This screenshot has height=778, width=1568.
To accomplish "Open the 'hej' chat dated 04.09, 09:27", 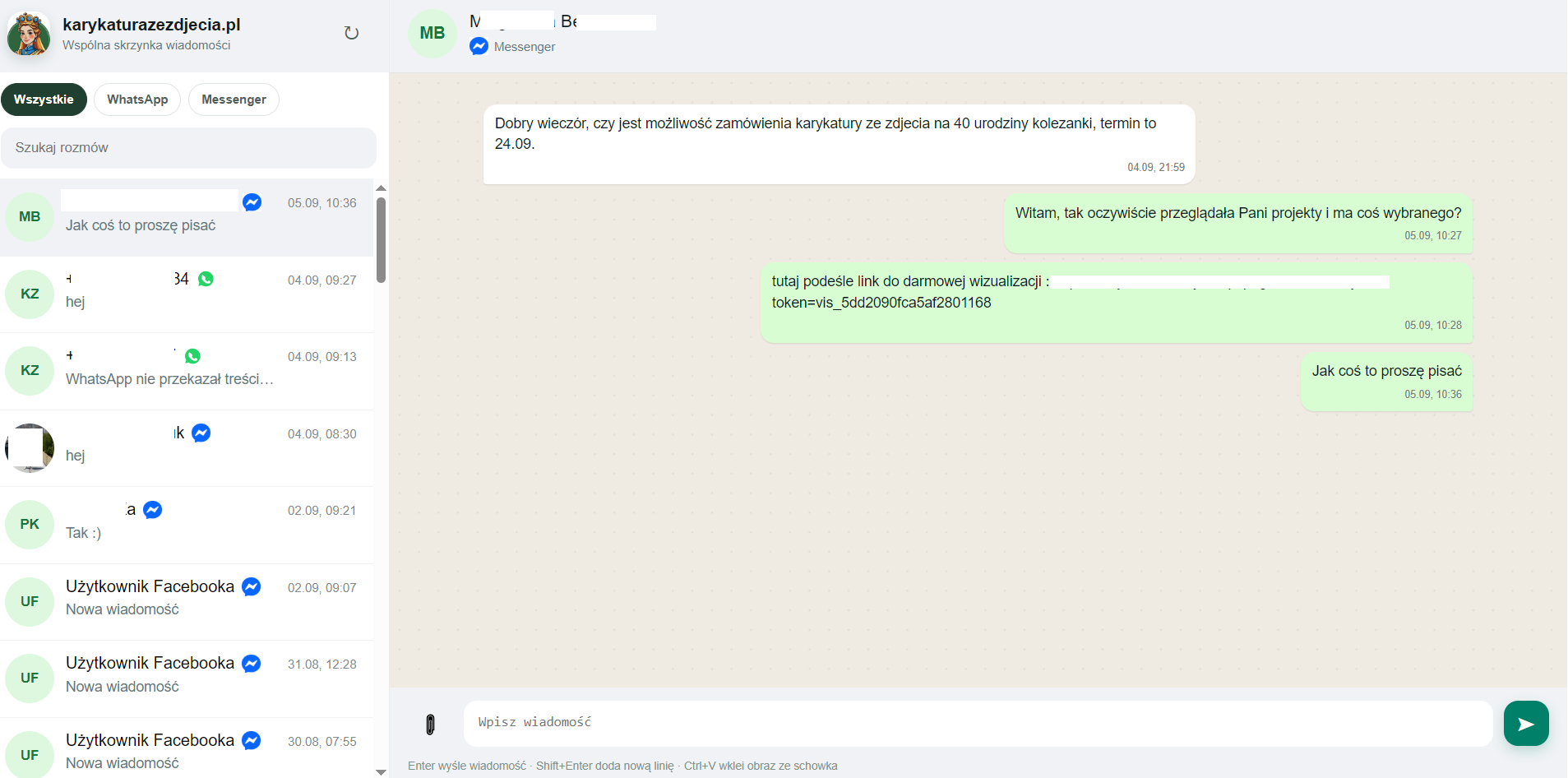I will 187,294.
